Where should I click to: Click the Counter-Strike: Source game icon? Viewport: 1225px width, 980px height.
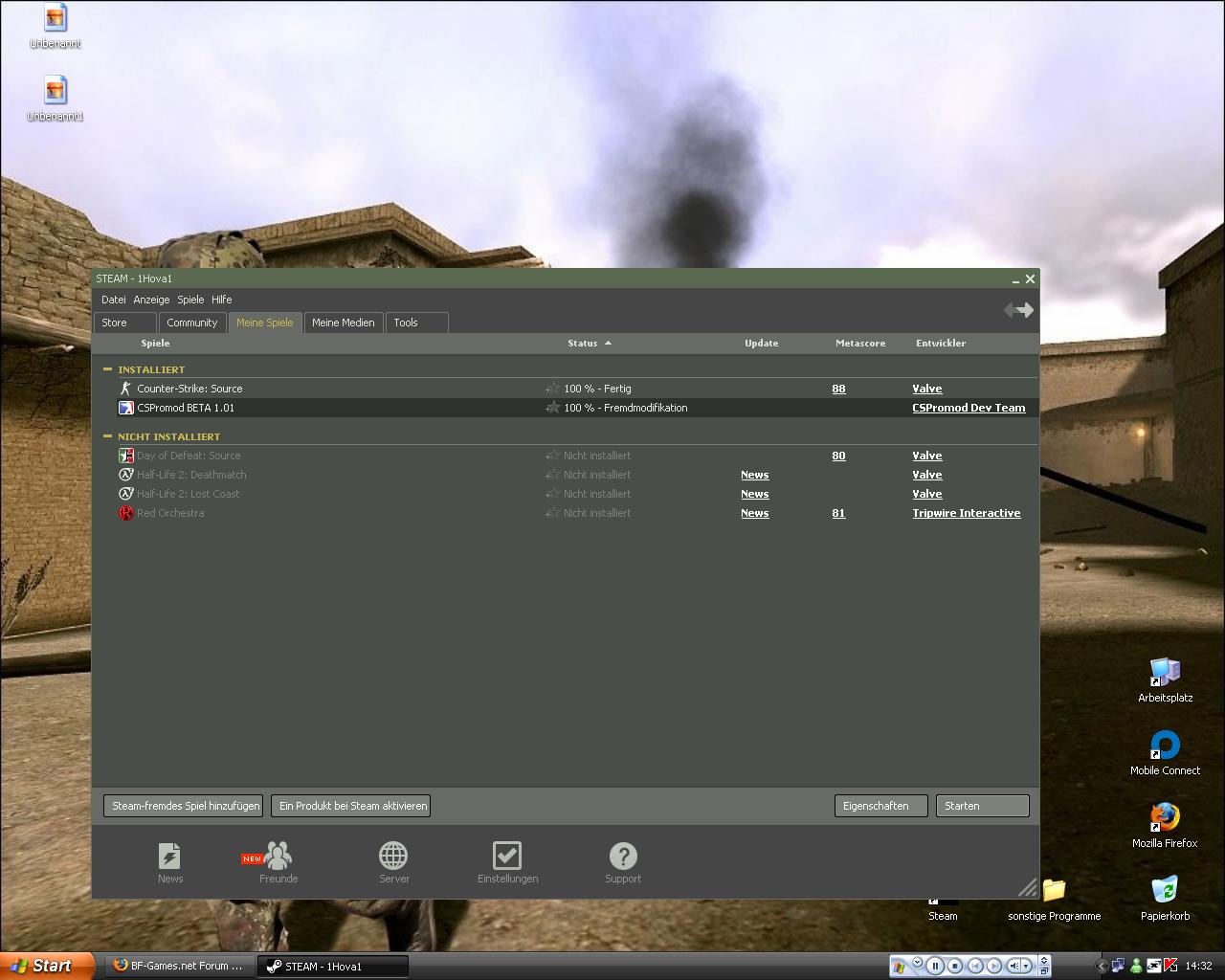point(125,389)
